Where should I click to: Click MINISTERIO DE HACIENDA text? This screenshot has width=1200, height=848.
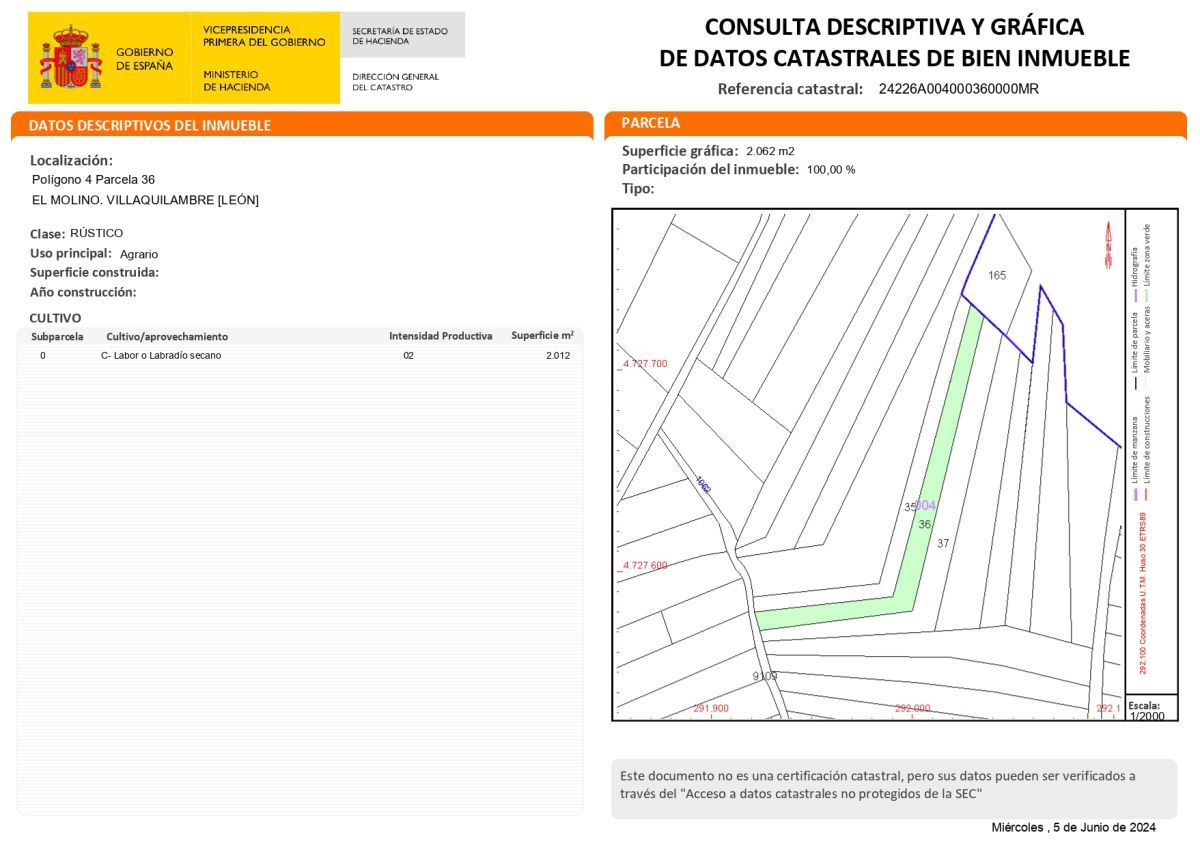pyautogui.click(x=236, y=81)
